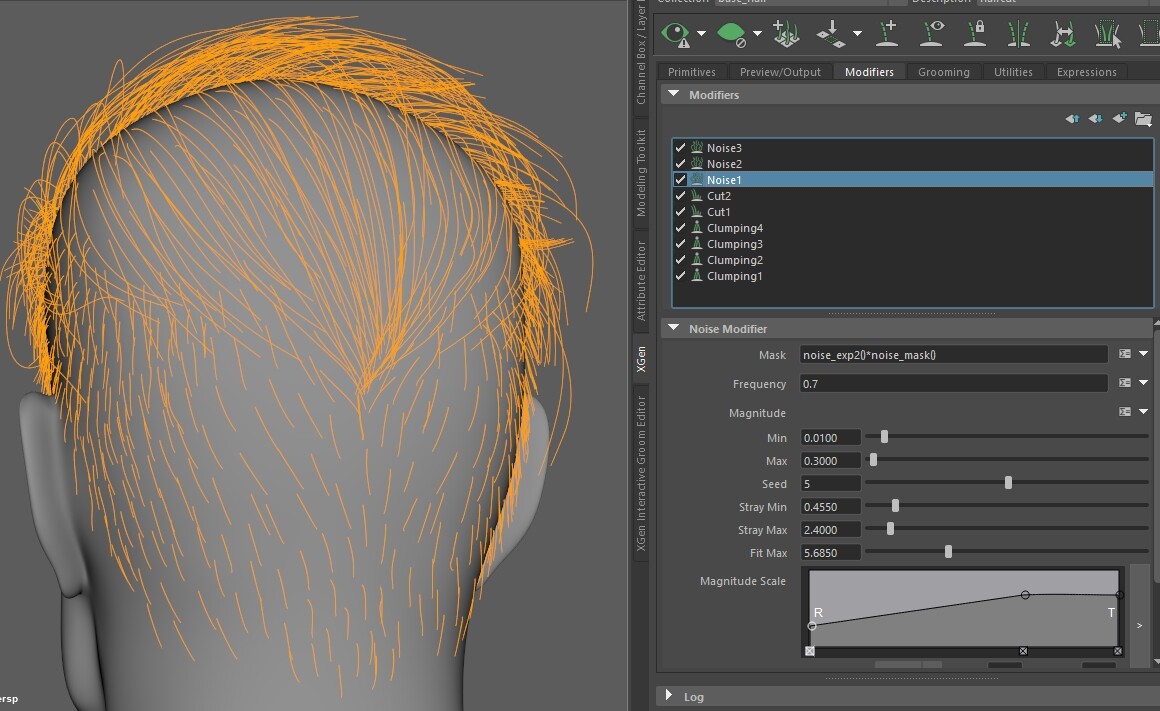1160x711 pixels.
Task: Select right ramp key marker box
Action: (x=1118, y=651)
